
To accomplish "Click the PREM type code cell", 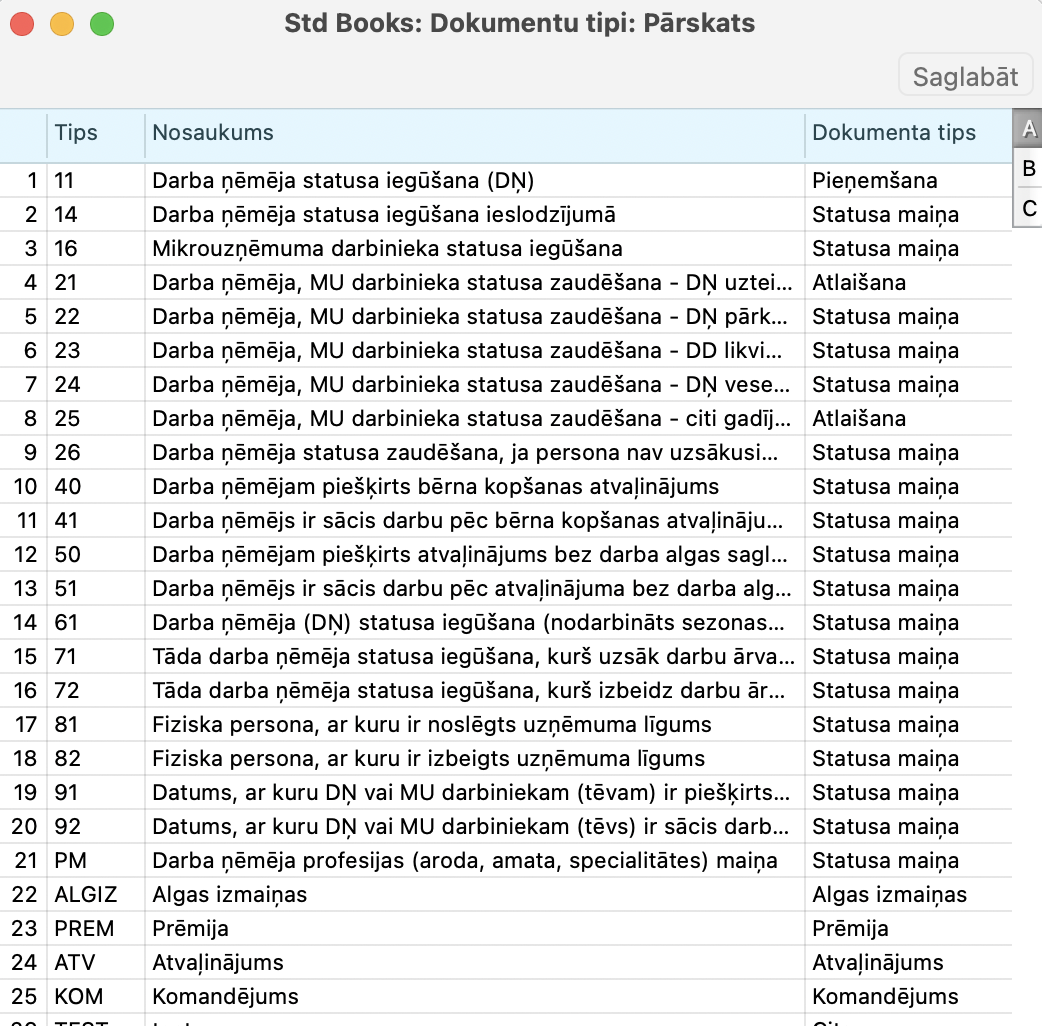I will click(x=84, y=929).
